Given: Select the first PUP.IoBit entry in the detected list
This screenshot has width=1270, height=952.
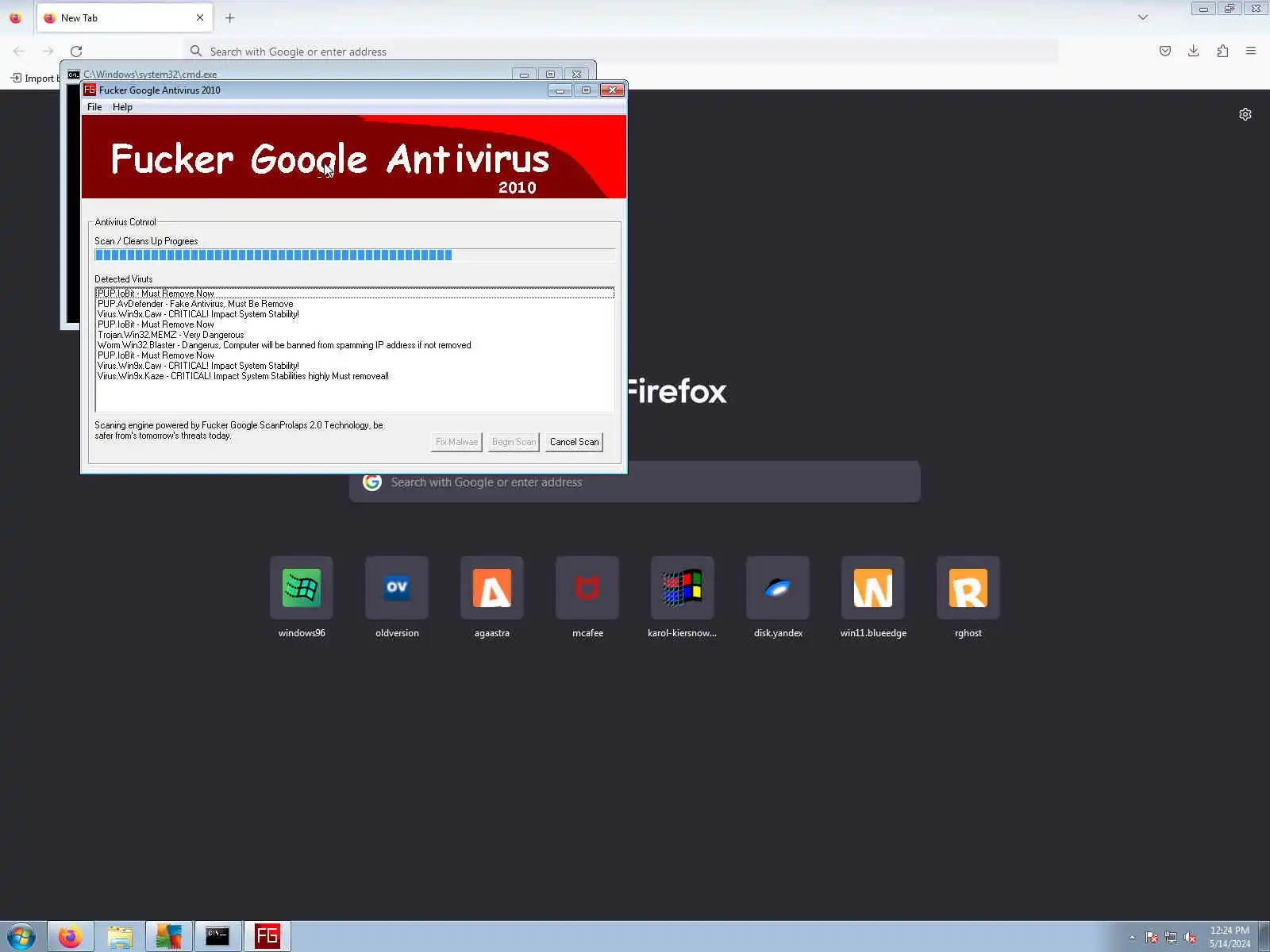Looking at the screenshot, I should [354, 294].
